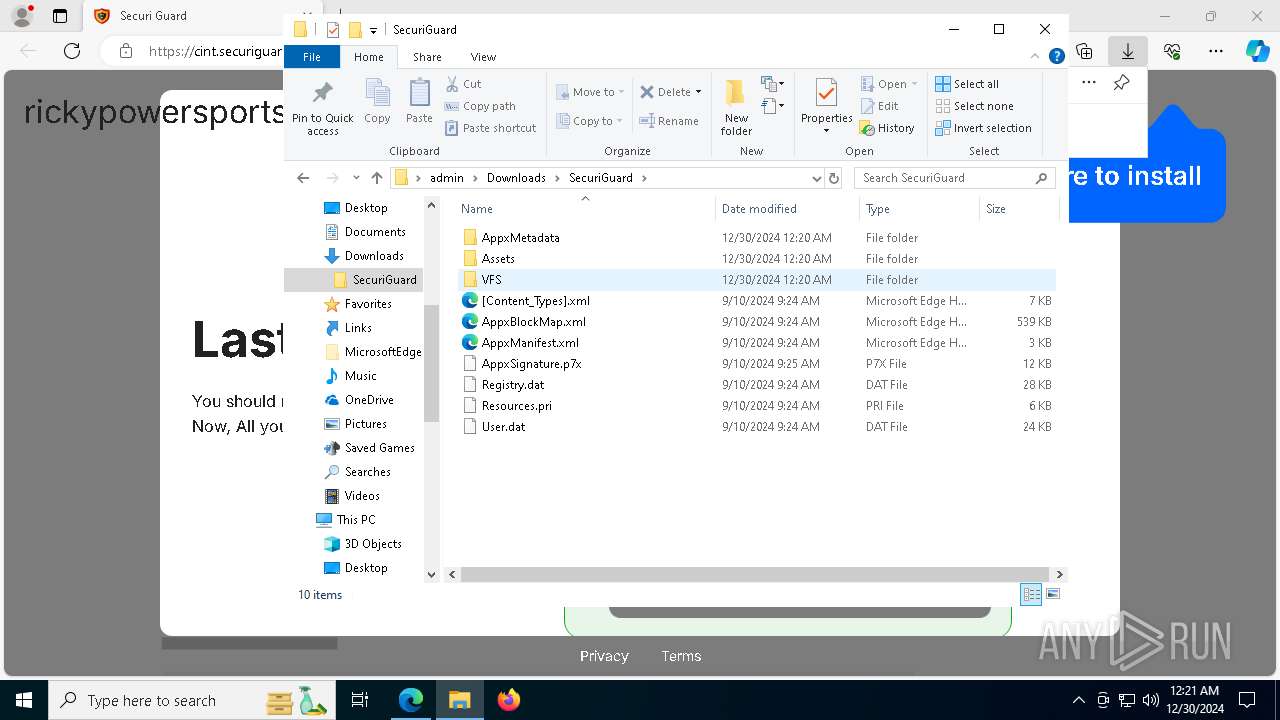Click Select none in ribbon
1280x720 pixels.
click(x=974, y=106)
